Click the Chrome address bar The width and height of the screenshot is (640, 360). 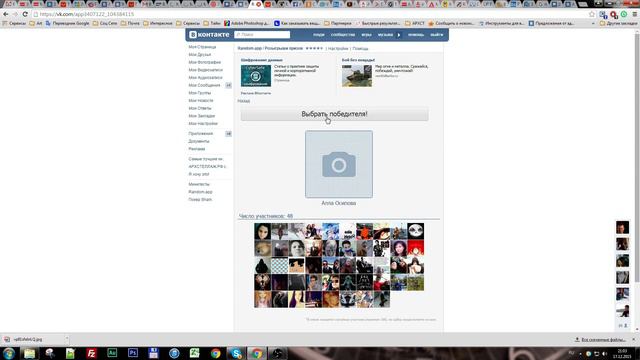[310, 14]
